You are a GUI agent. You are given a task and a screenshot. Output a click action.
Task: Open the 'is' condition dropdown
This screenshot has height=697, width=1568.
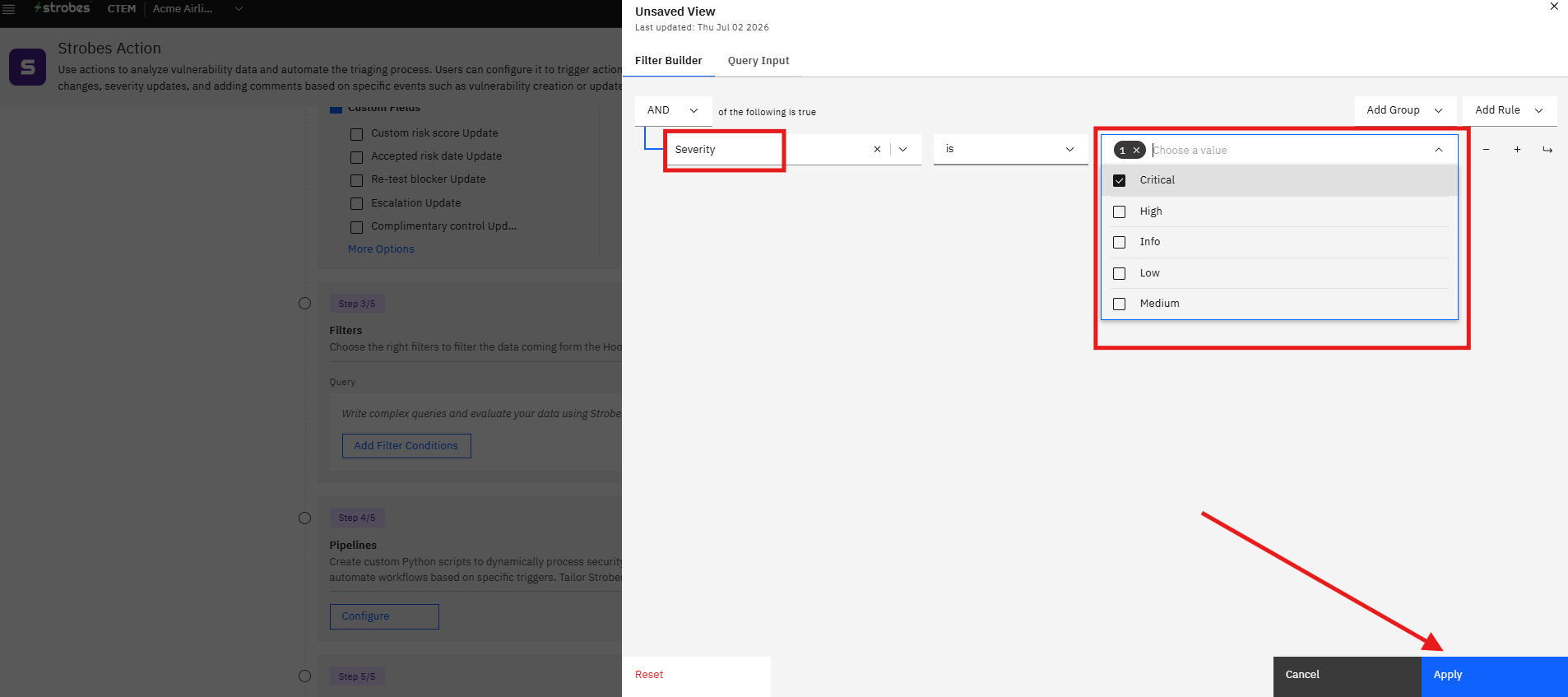(x=1010, y=149)
